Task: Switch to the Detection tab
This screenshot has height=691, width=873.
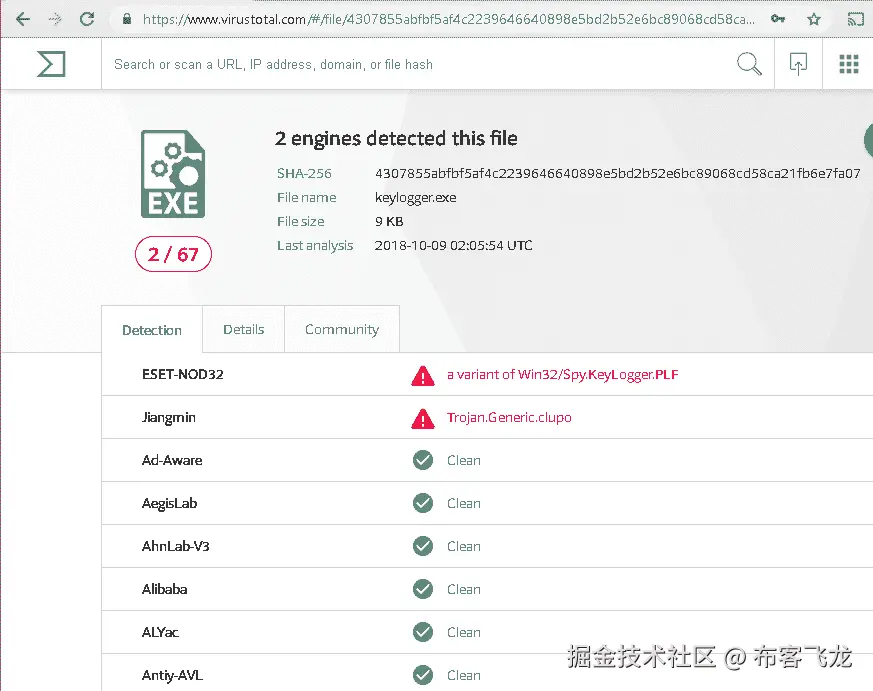Action: [152, 330]
